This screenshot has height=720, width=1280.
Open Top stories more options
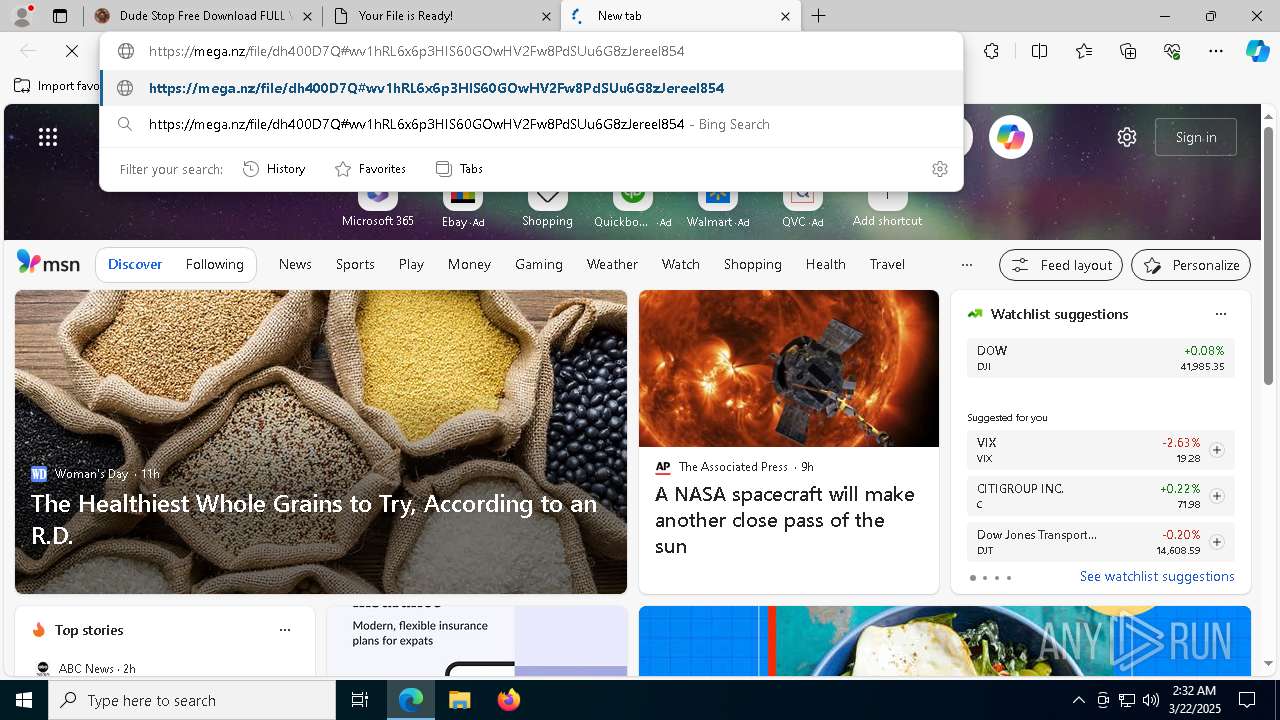click(285, 630)
